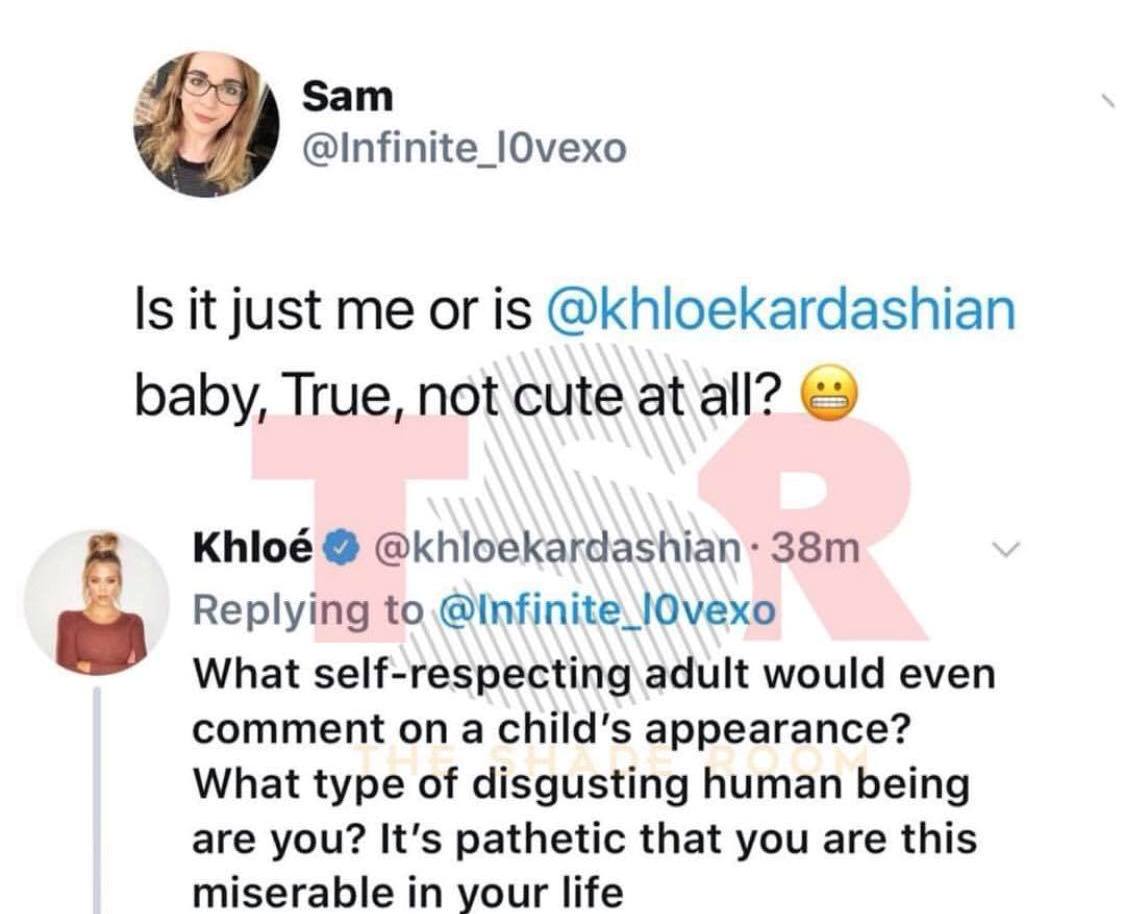
Task: Open the @khloekardashian handle beside verified badge
Action: click(x=555, y=548)
